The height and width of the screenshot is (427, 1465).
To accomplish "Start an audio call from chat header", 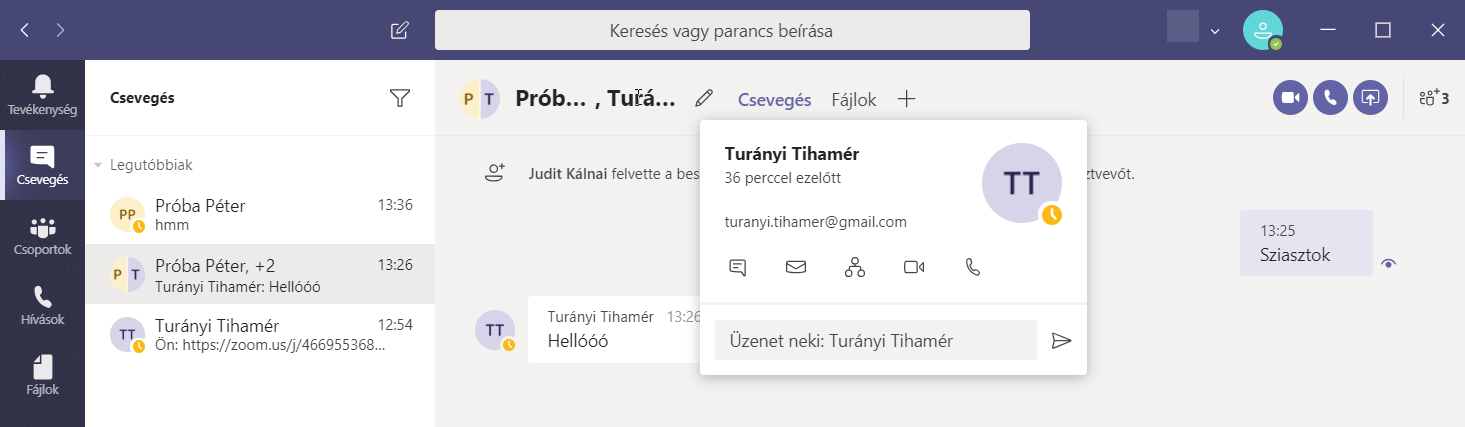I will 1330,98.
